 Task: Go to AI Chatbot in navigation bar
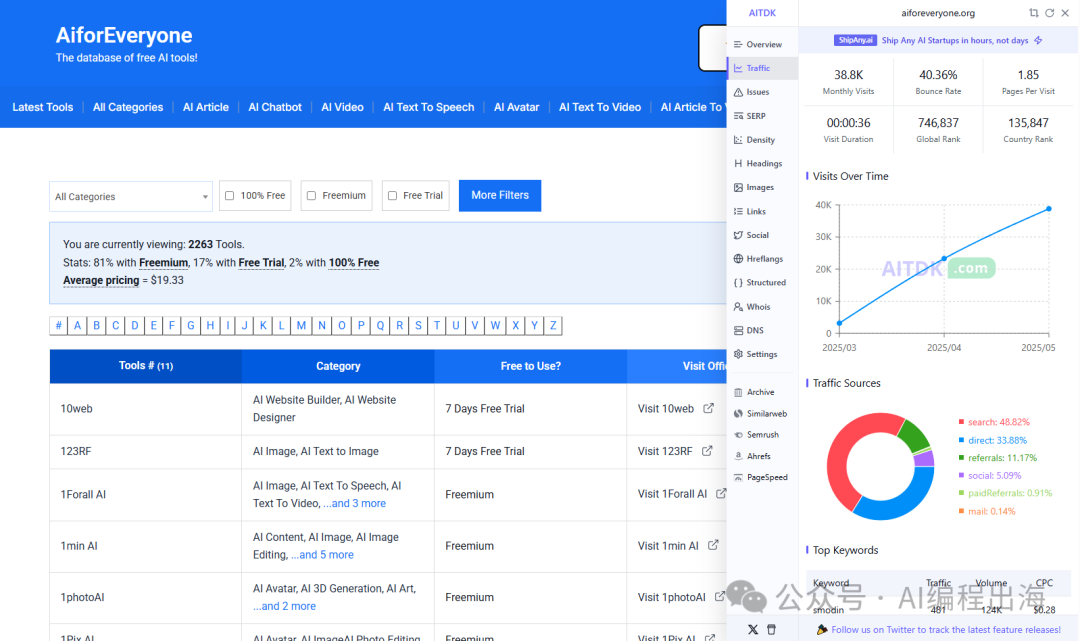pyautogui.click(x=275, y=107)
